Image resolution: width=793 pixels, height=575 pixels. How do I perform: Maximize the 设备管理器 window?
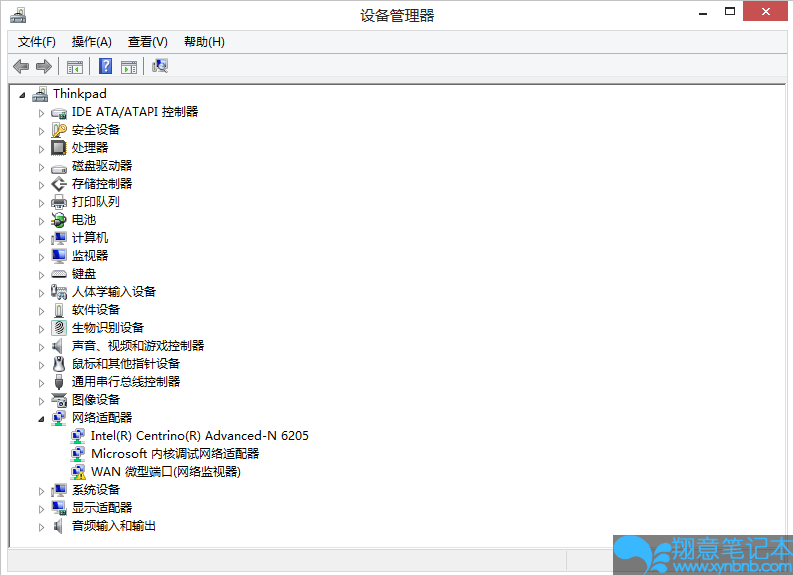point(730,12)
